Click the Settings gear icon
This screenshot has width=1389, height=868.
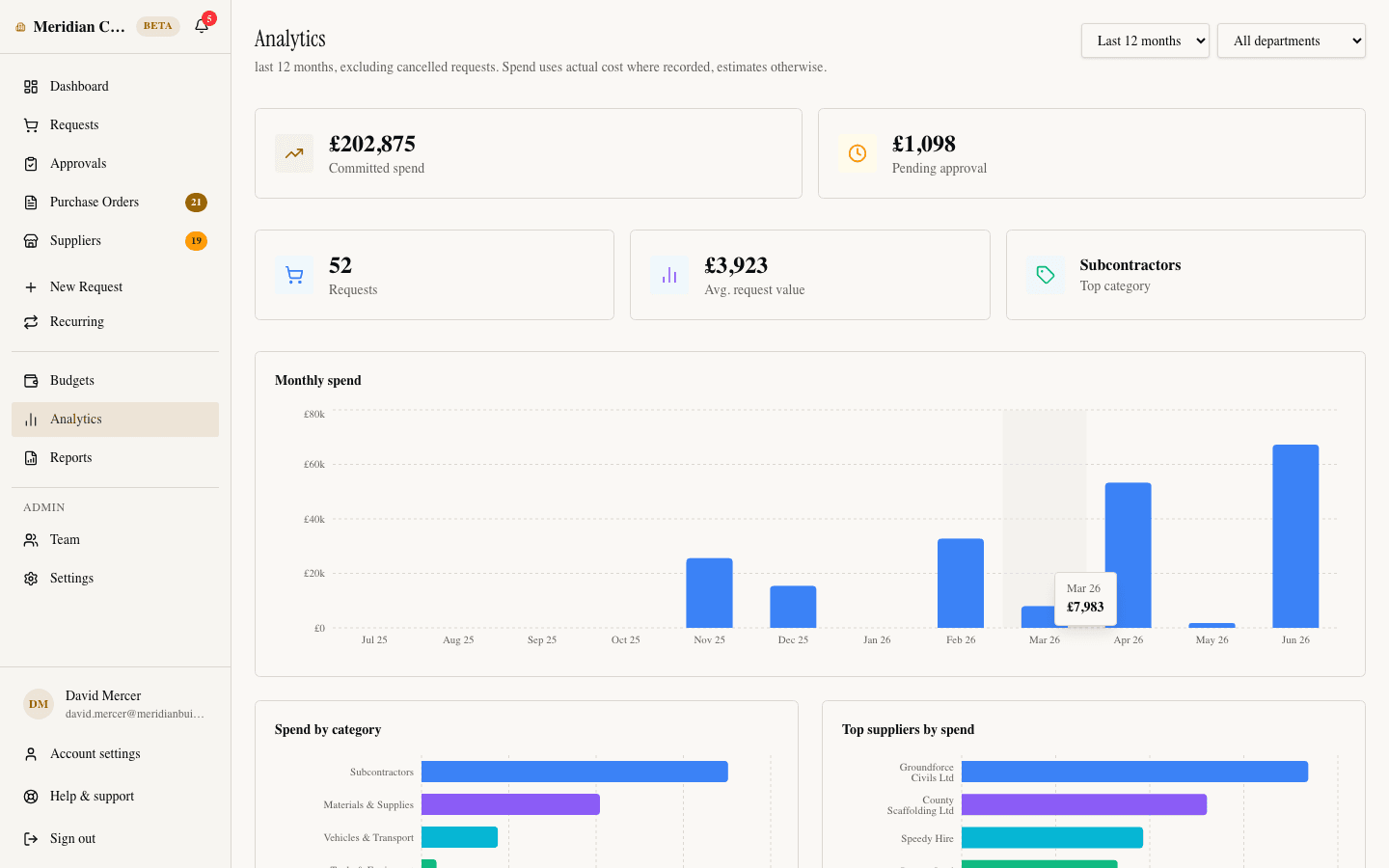pyautogui.click(x=31, y=579)
